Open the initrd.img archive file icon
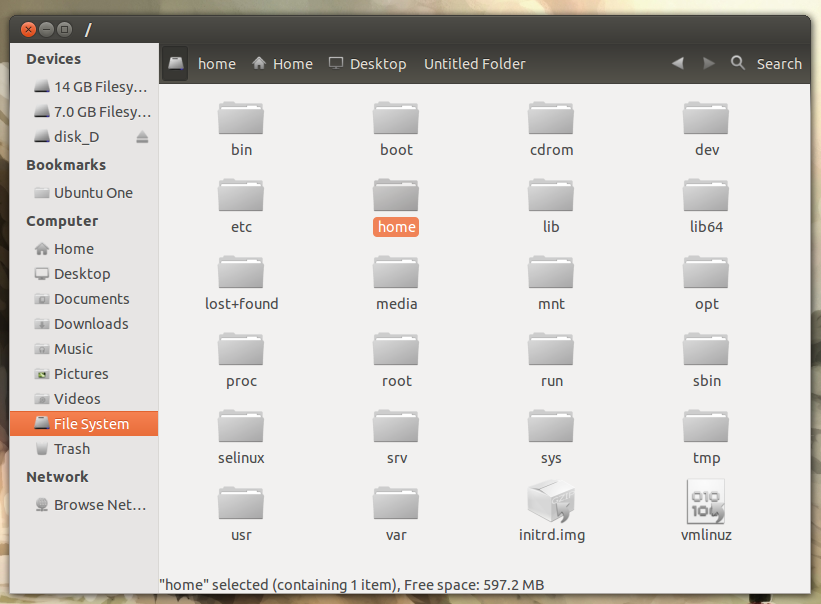The height and width of the screenshot is (604, 821). pyautogui.click(x=551, y=502)
